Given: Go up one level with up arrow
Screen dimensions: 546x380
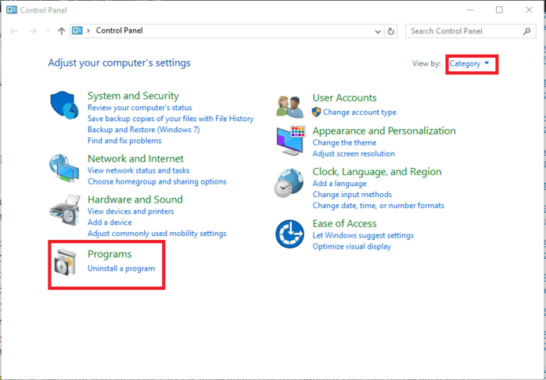Looking at the screenshot, I should pyautogui.click(x=61, y=31).
